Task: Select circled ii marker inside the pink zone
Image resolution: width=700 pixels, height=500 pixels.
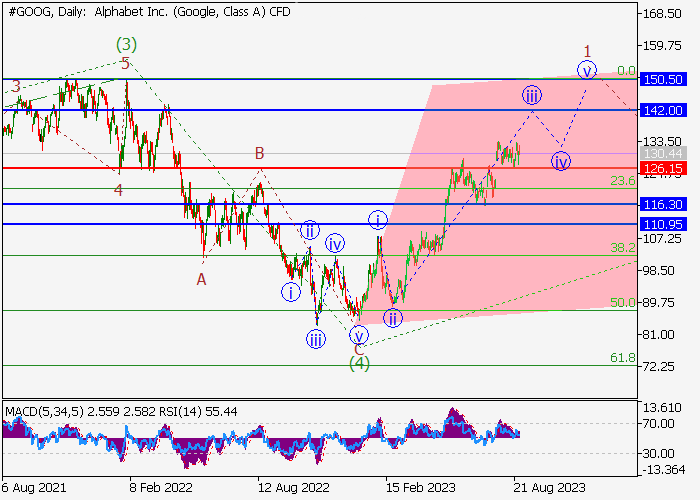Action: click(x=392, y=318)
